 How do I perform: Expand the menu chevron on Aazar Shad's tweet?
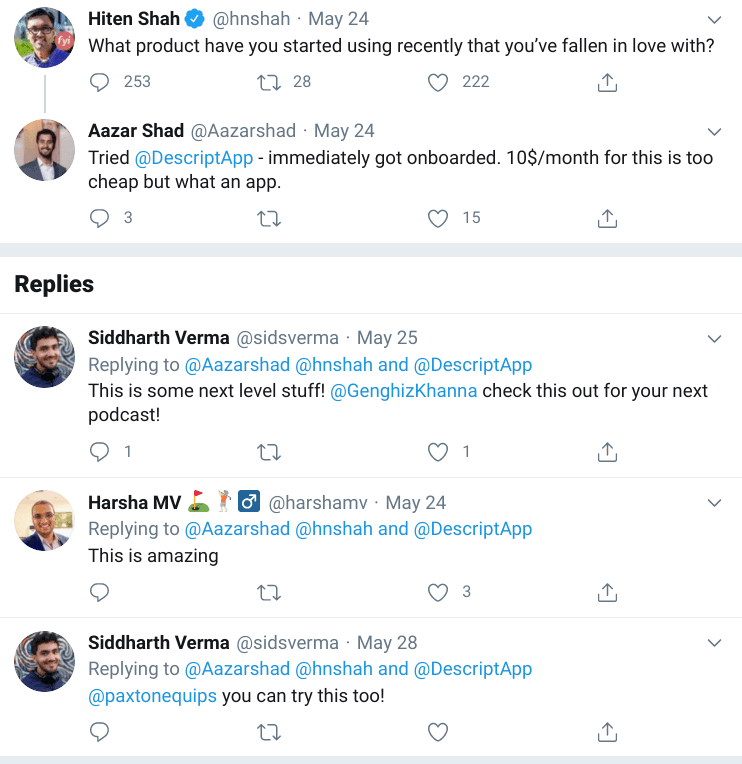click(x=714, y=132)
